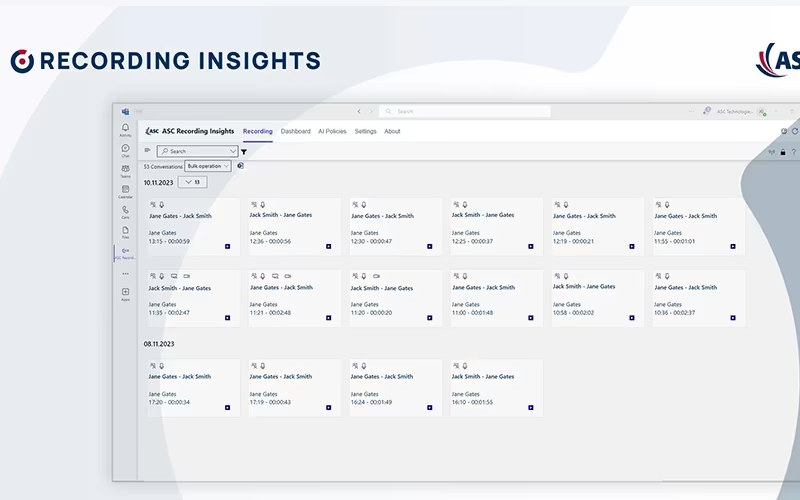The image size is (800, 500).
Task: Open the 11:00 Jane Gates - Jack Smith title
Action: 483,287
